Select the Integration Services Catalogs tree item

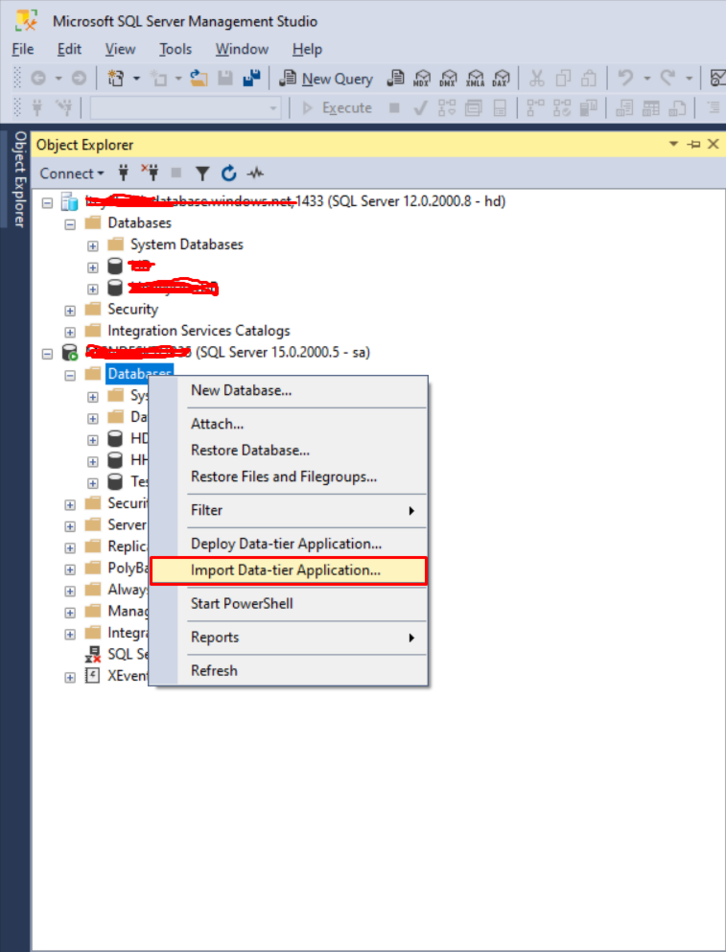tap(198, 331)
